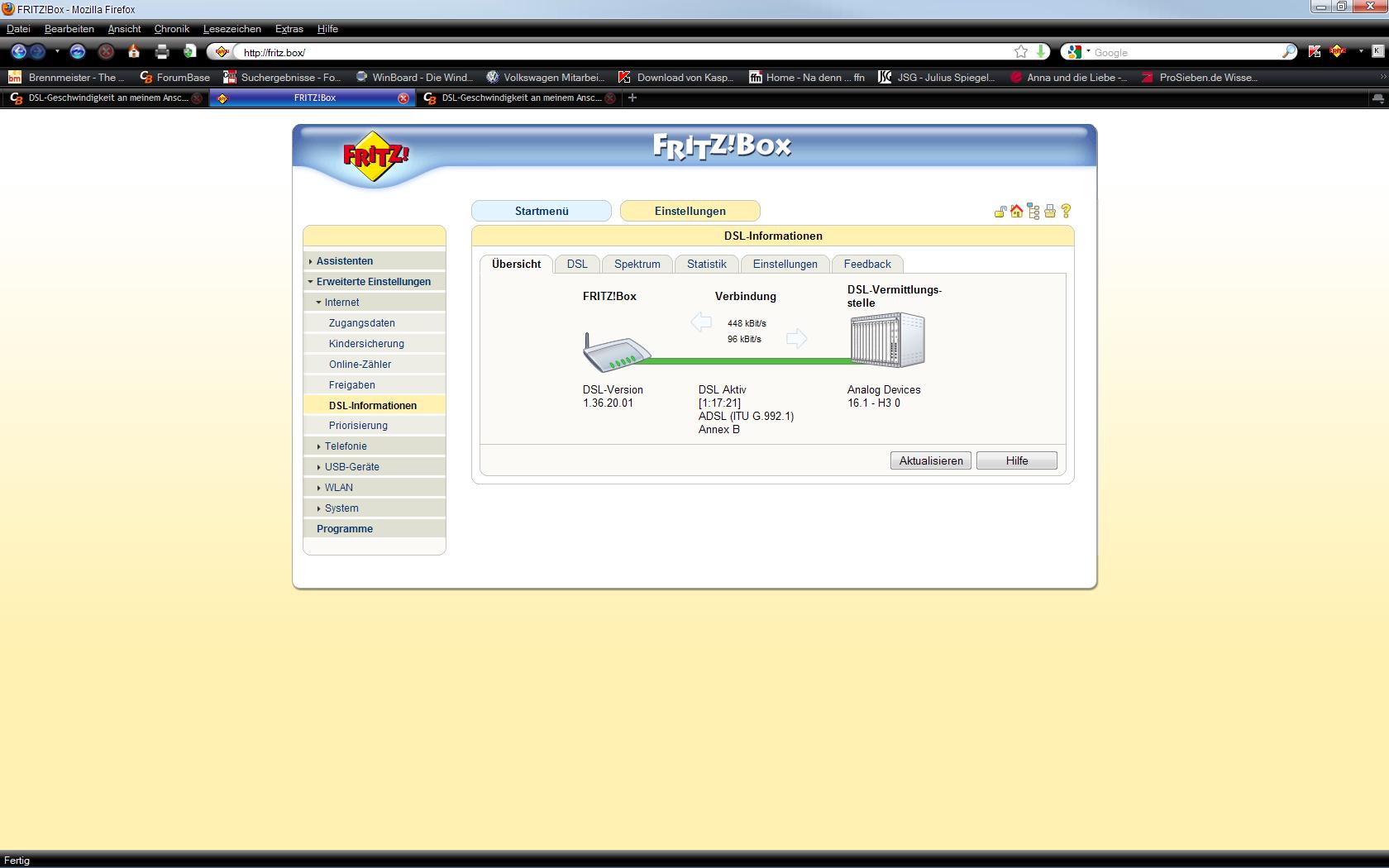Click the K icon at toolbar far right

click(x=1377, y=52)
